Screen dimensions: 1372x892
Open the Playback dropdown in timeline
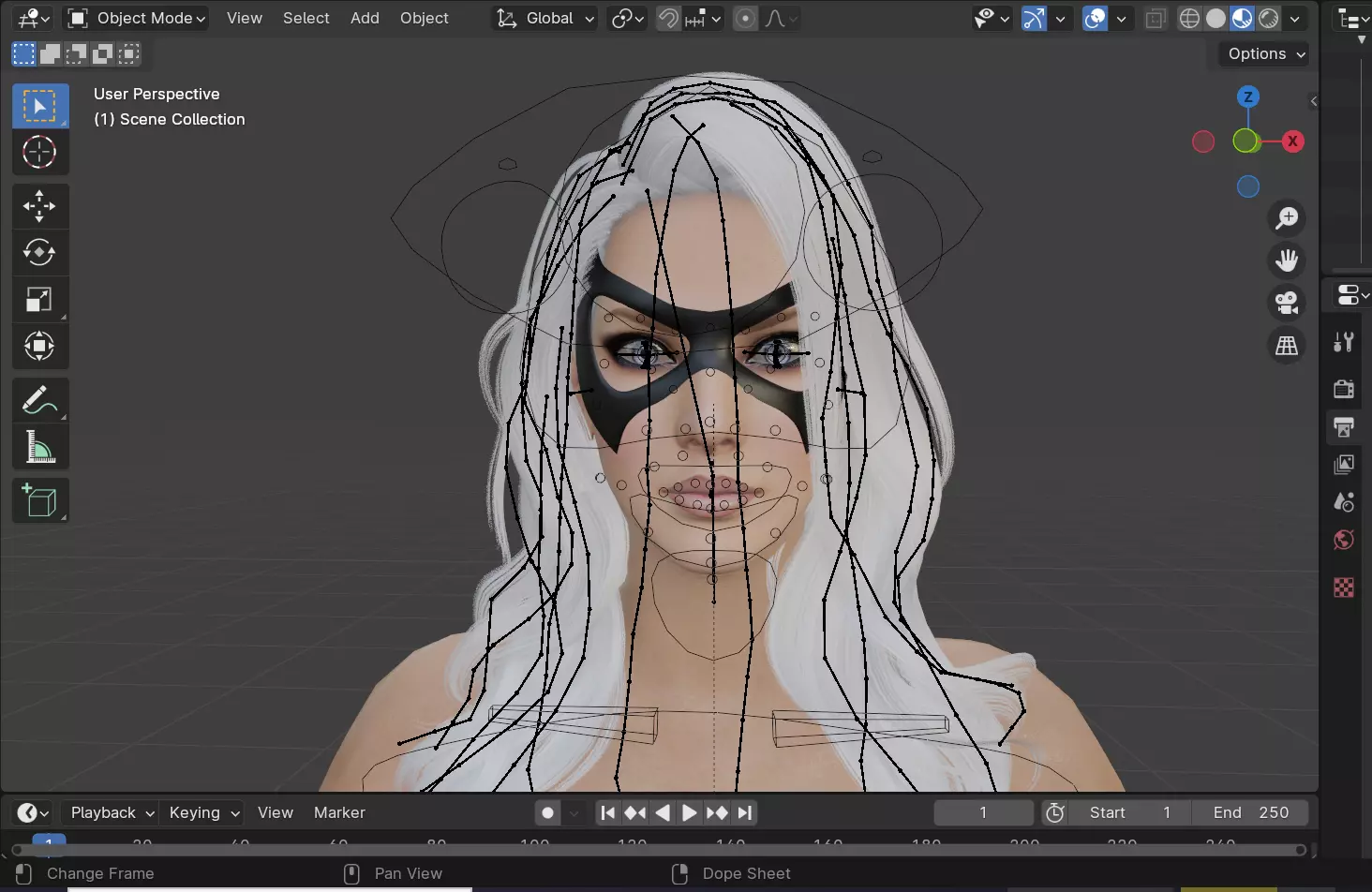(112, 812)
